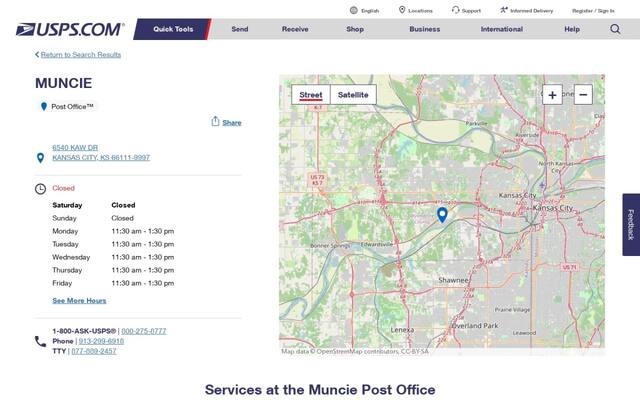Select the English language option

pos(370,11)
